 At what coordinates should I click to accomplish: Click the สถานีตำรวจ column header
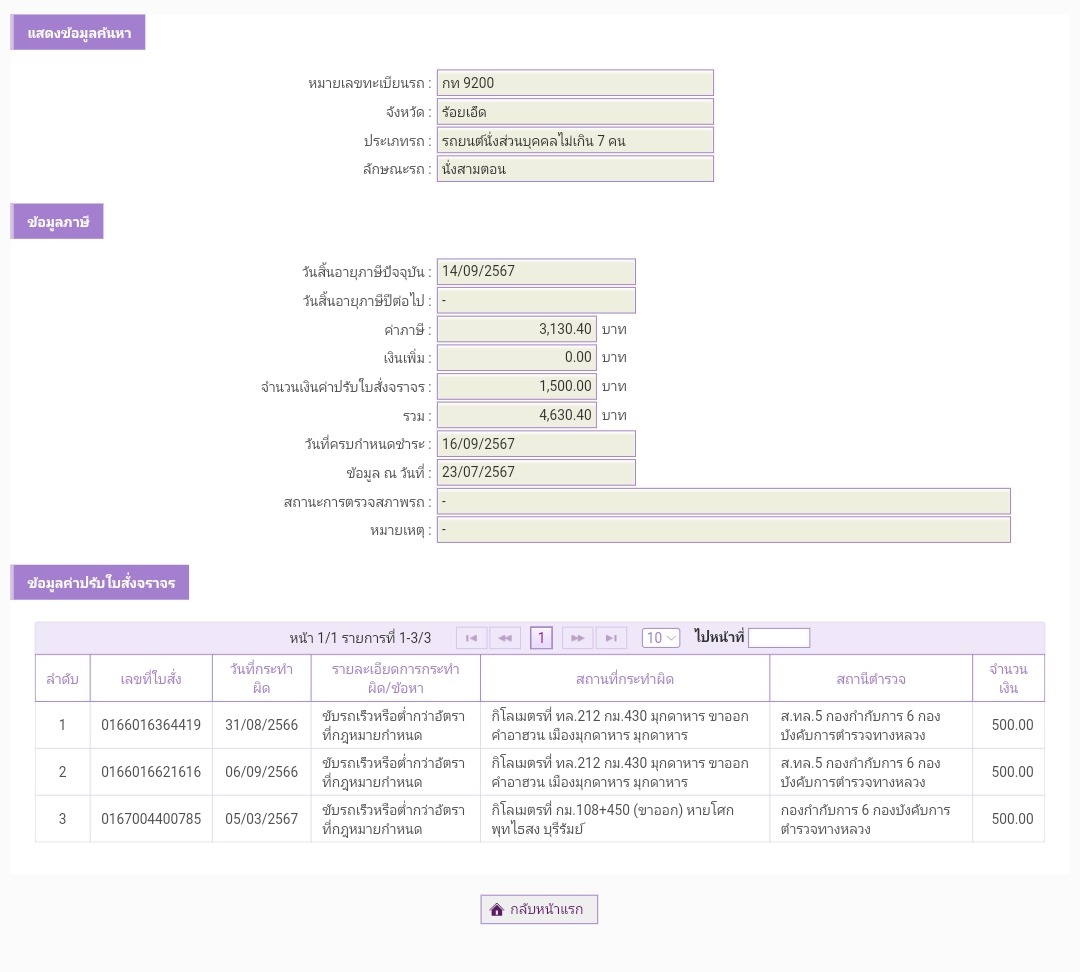tap(870, 679)
